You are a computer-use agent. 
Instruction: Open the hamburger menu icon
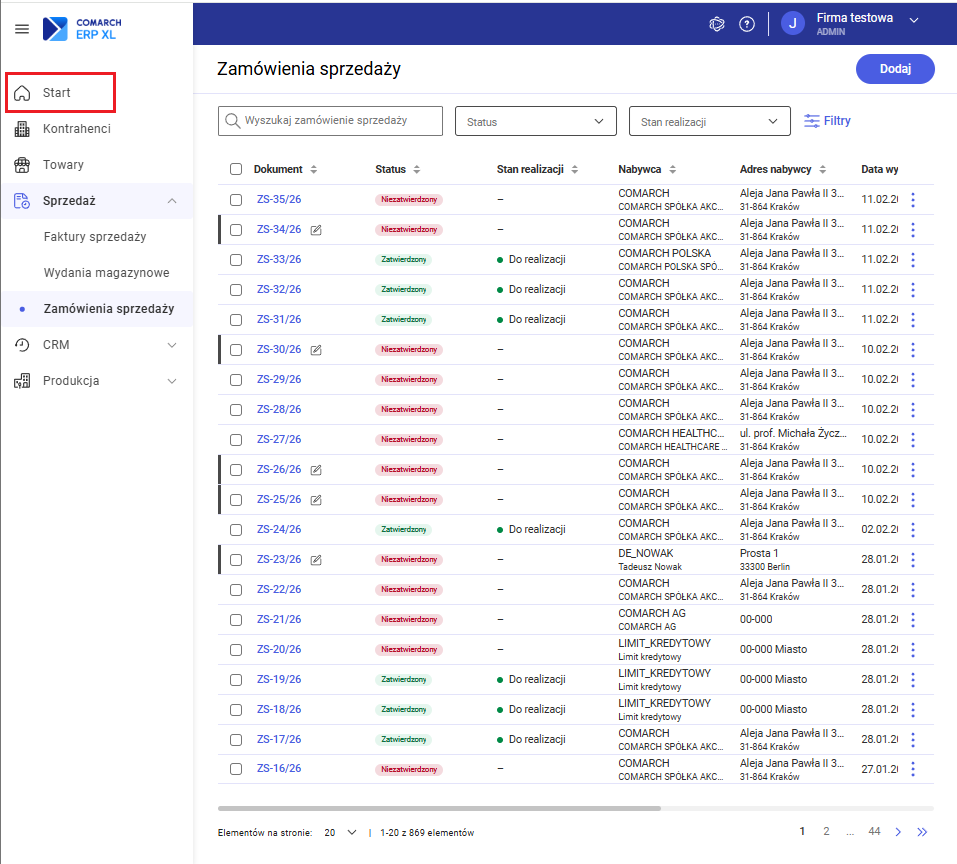tap(22, 29)
